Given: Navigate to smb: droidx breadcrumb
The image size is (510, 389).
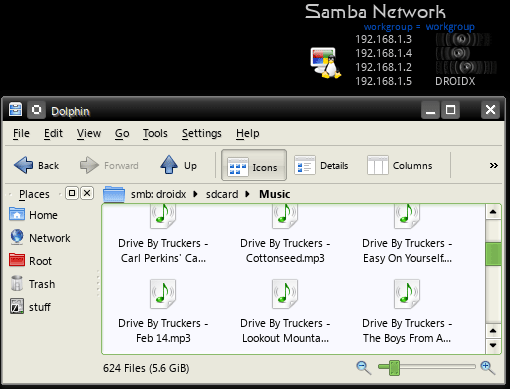Looking at the screenshot, I should (x=158, y=194).
